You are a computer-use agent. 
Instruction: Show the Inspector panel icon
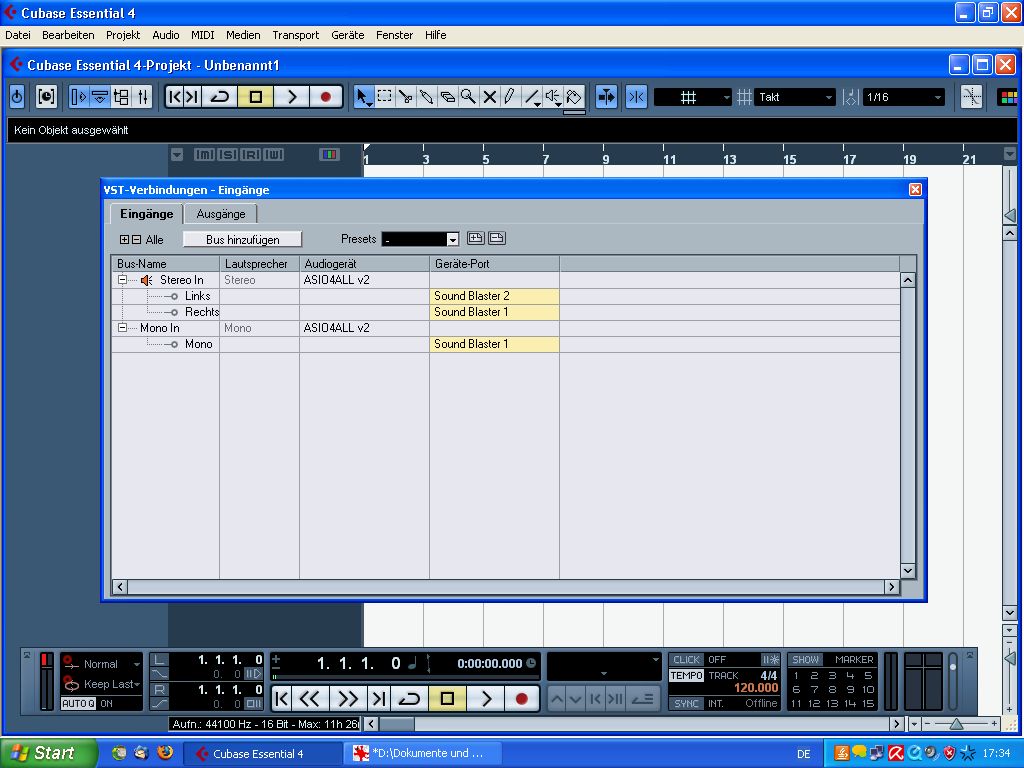[78, 97]
